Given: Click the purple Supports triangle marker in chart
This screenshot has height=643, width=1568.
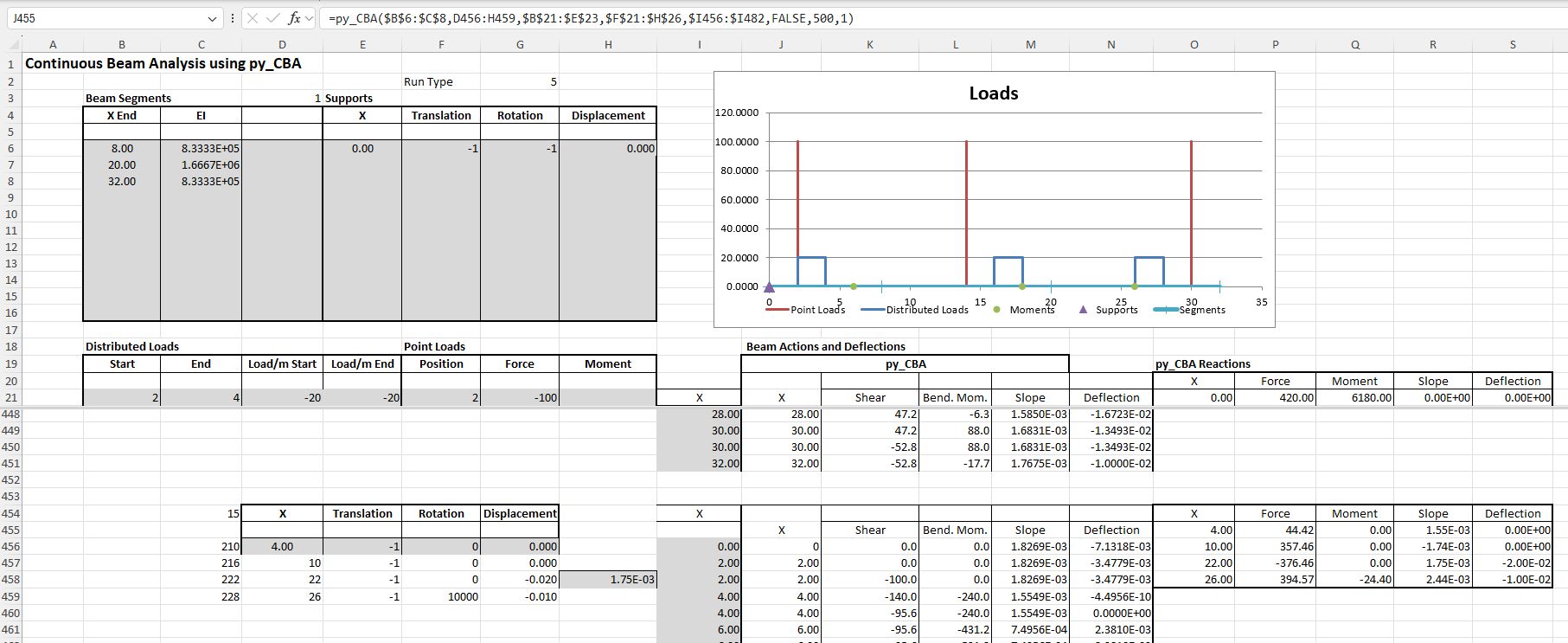Looking at the screenshot, I should 769,286.
